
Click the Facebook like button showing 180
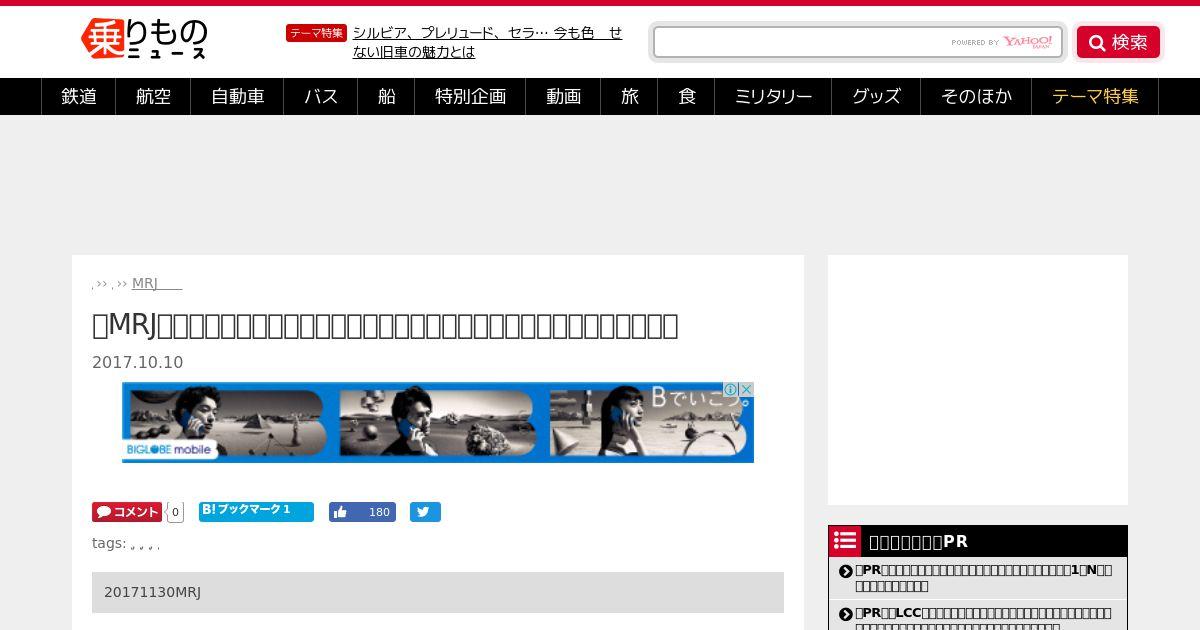[362, 512]
